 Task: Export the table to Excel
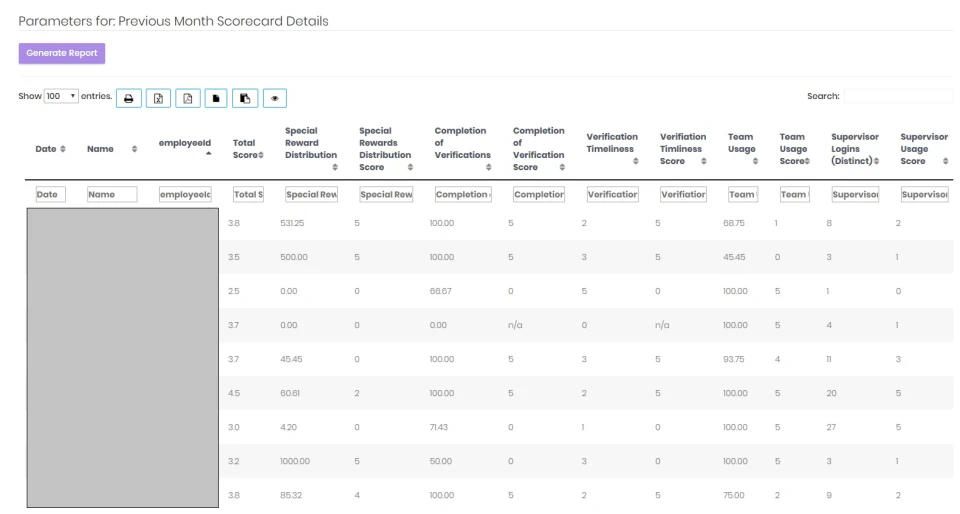(x=158, y=98)
